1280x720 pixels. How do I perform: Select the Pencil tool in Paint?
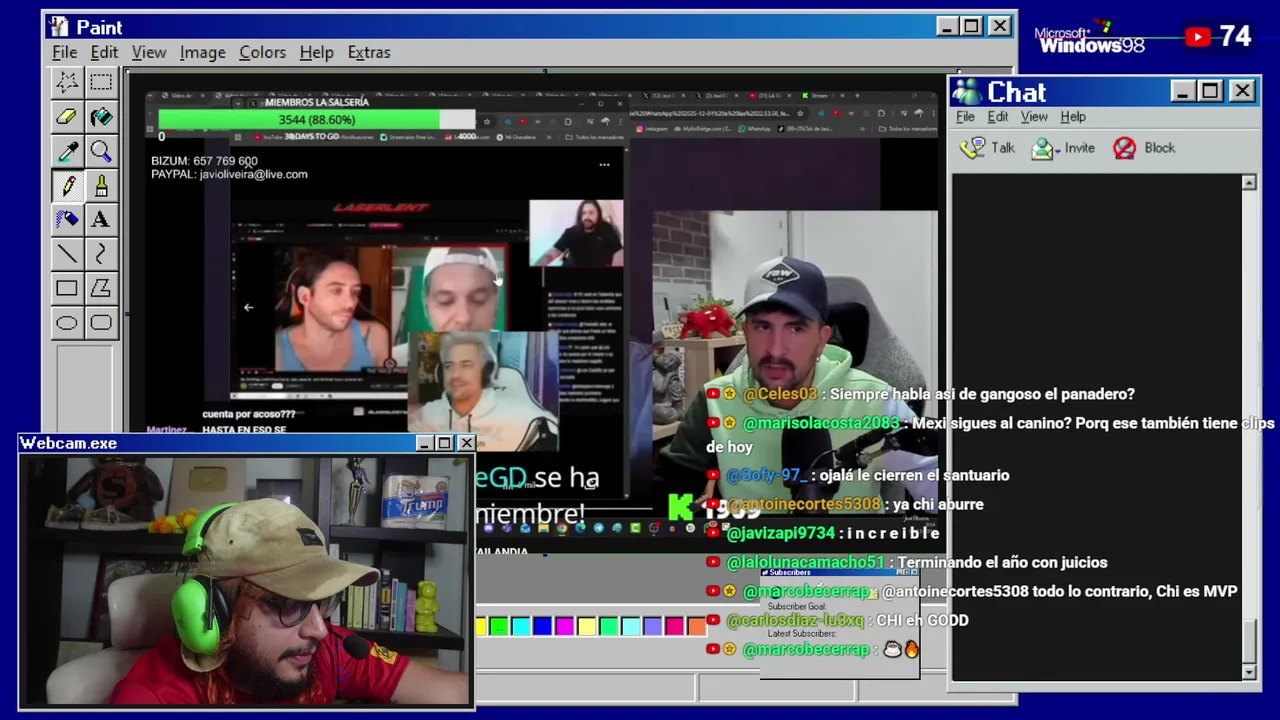67,186
